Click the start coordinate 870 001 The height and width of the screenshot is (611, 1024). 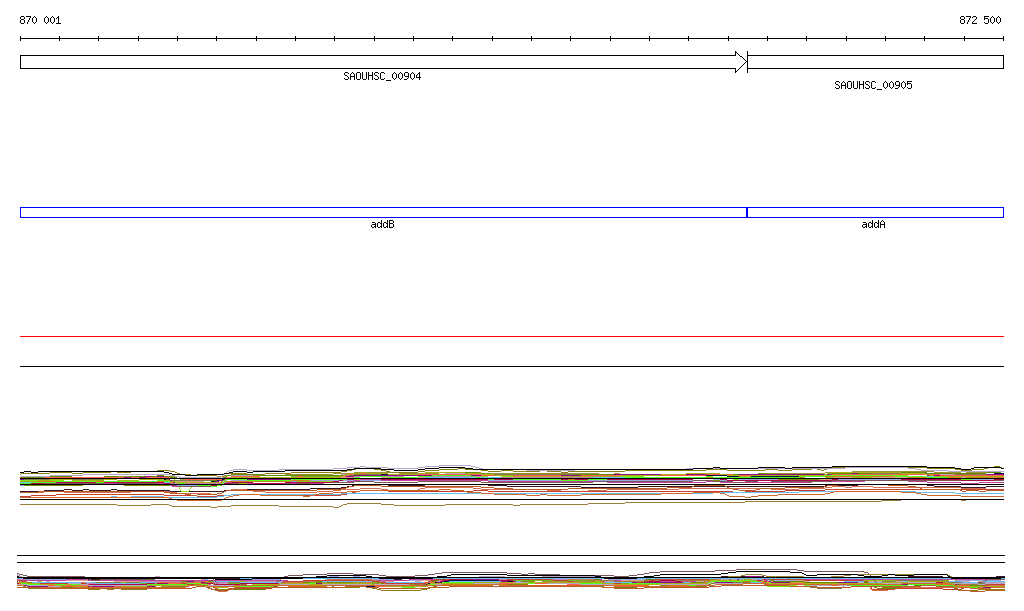click(x=40, y=20)
